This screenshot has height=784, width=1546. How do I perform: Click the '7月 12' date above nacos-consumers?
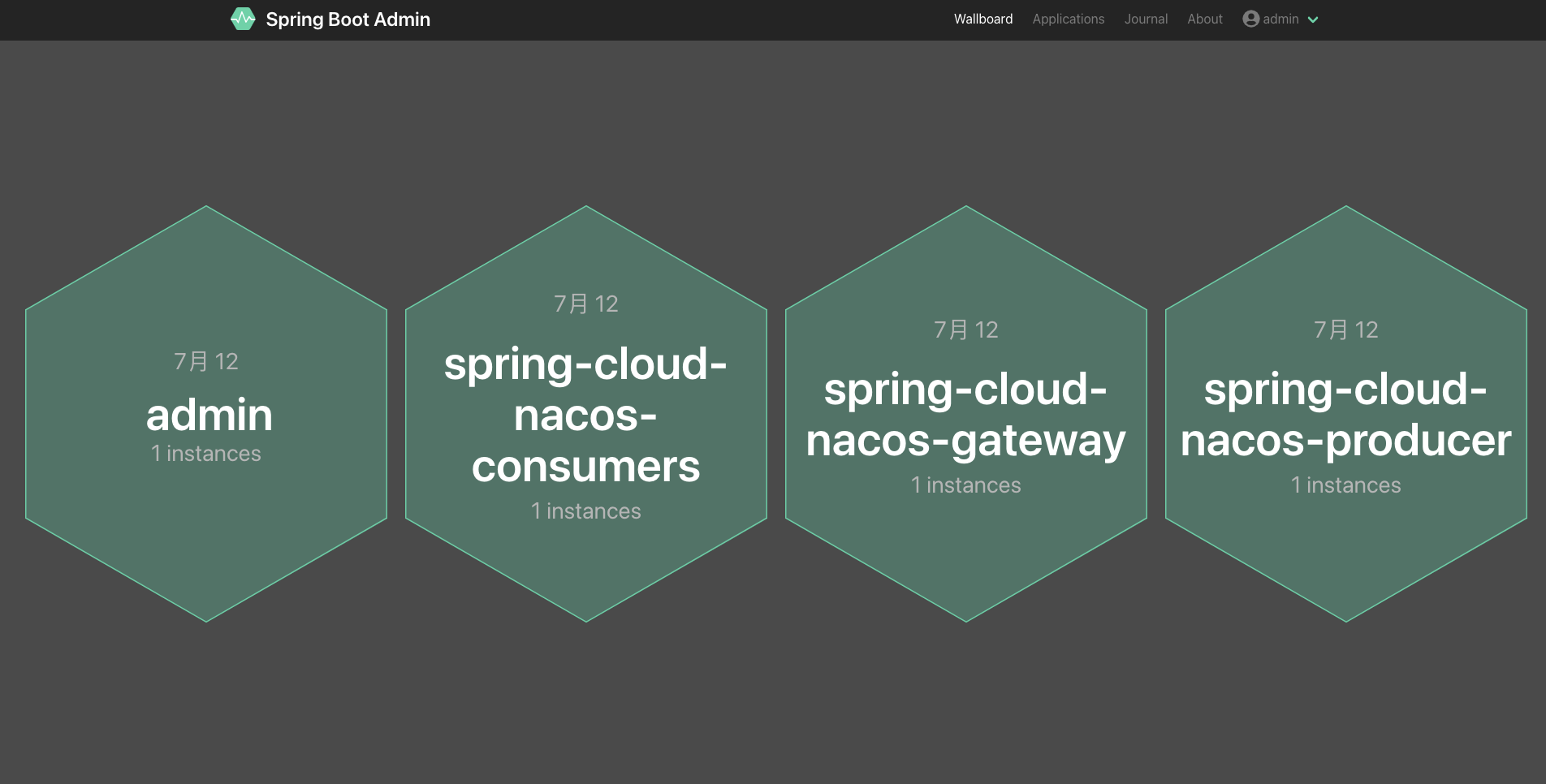click(x=586, y=304)
